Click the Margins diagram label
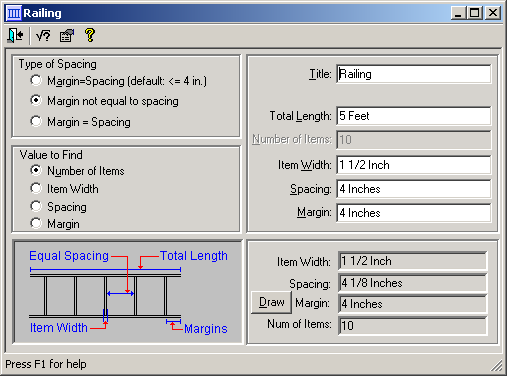 coord(206,329)
